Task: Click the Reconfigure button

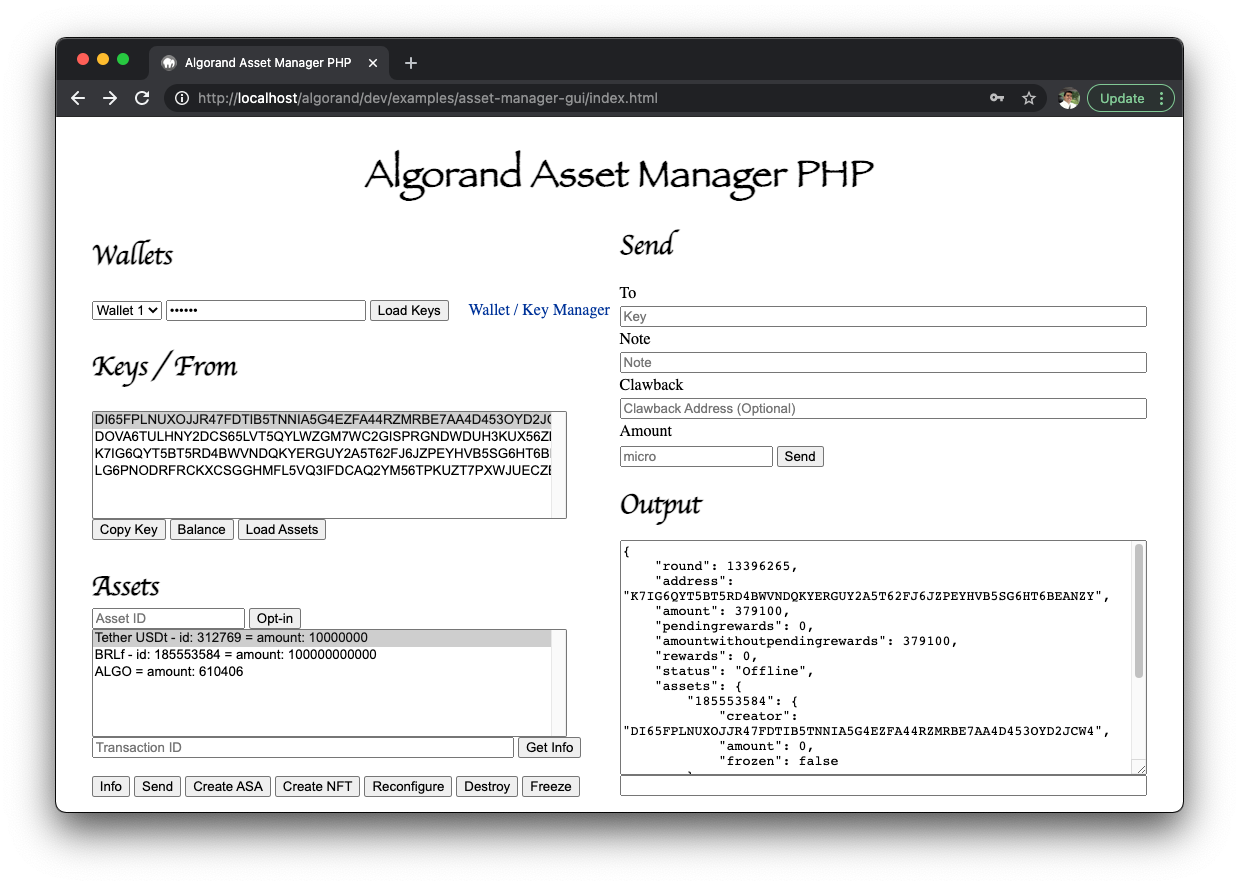Action: click(408, 786)
